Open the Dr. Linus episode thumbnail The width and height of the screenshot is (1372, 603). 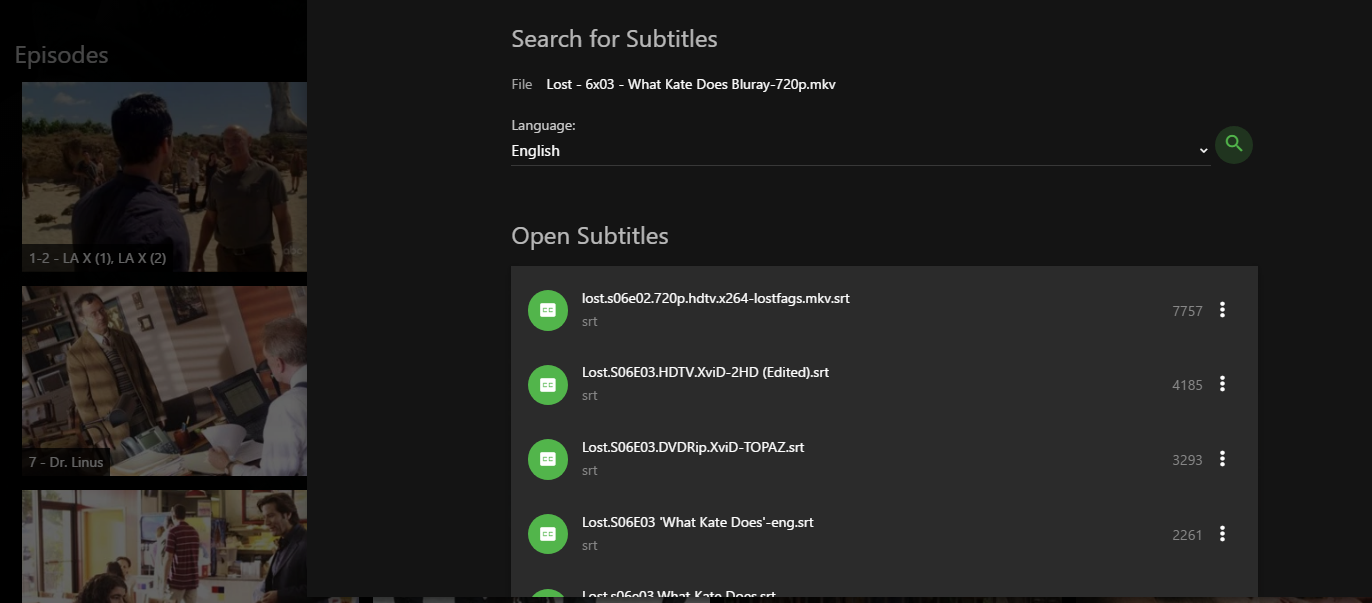pyautogui.click(x=164, y=380)
